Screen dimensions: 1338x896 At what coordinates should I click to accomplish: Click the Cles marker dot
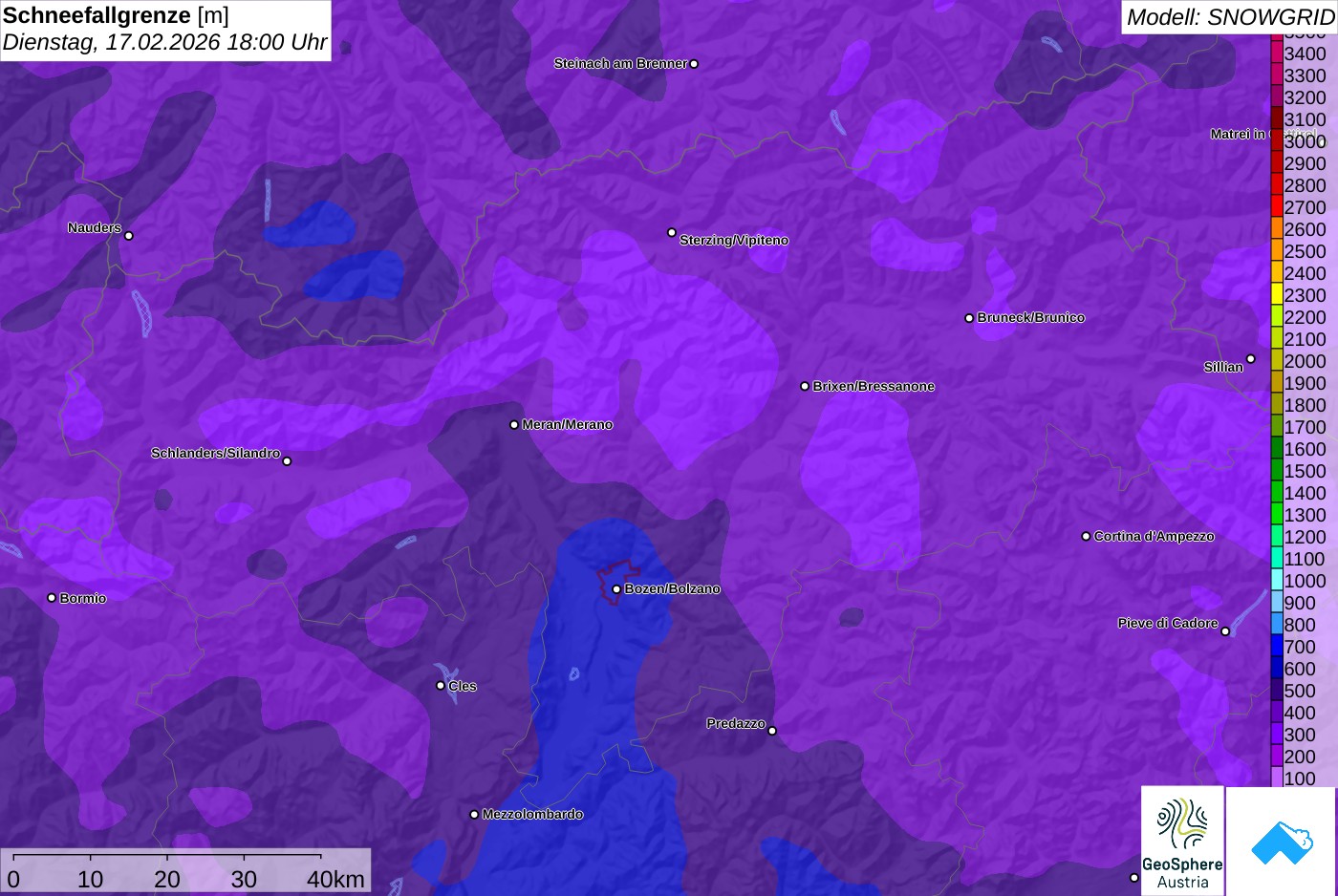[441, 685]
